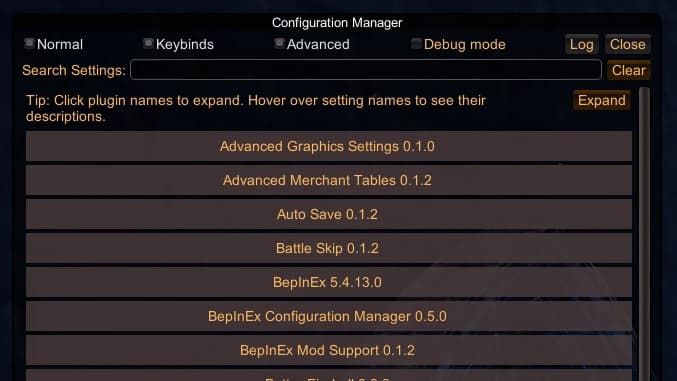Enable the Keybinds filter checkbox
The image size is (677, 381).
tap(148, 43)
